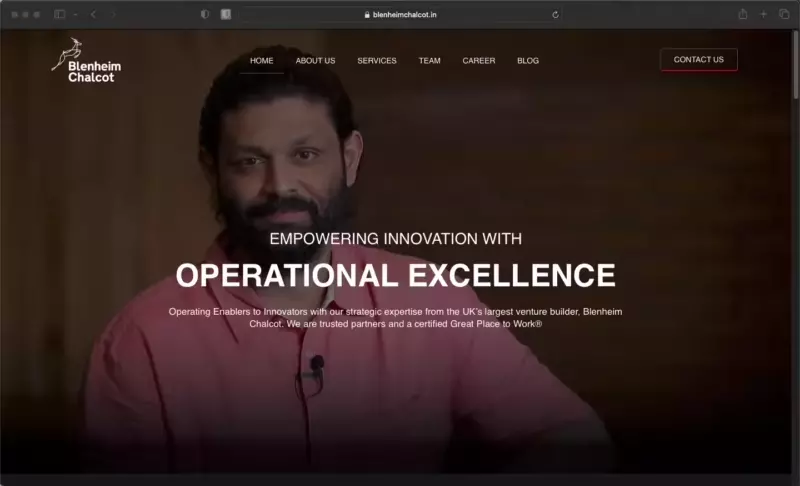Open the tab group dropdown arrow
The image size is (800, 486).
75,14
